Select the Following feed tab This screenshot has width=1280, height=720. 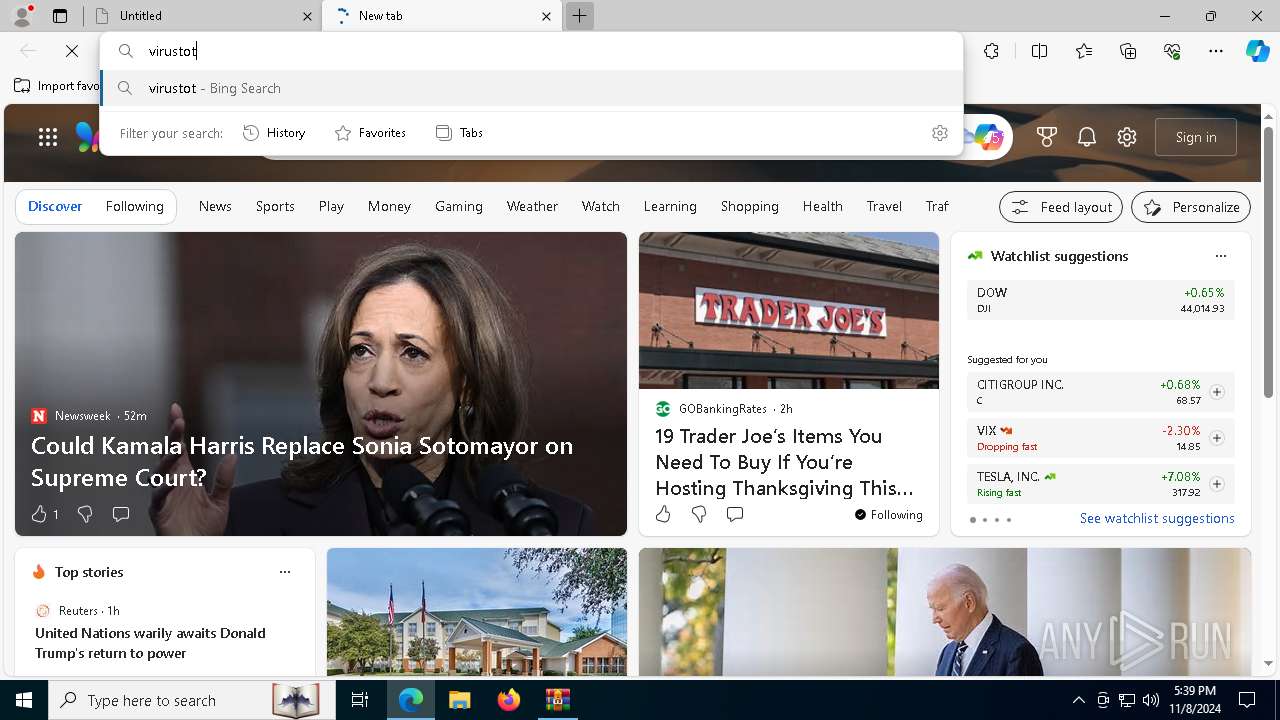(x=134, y=206)
